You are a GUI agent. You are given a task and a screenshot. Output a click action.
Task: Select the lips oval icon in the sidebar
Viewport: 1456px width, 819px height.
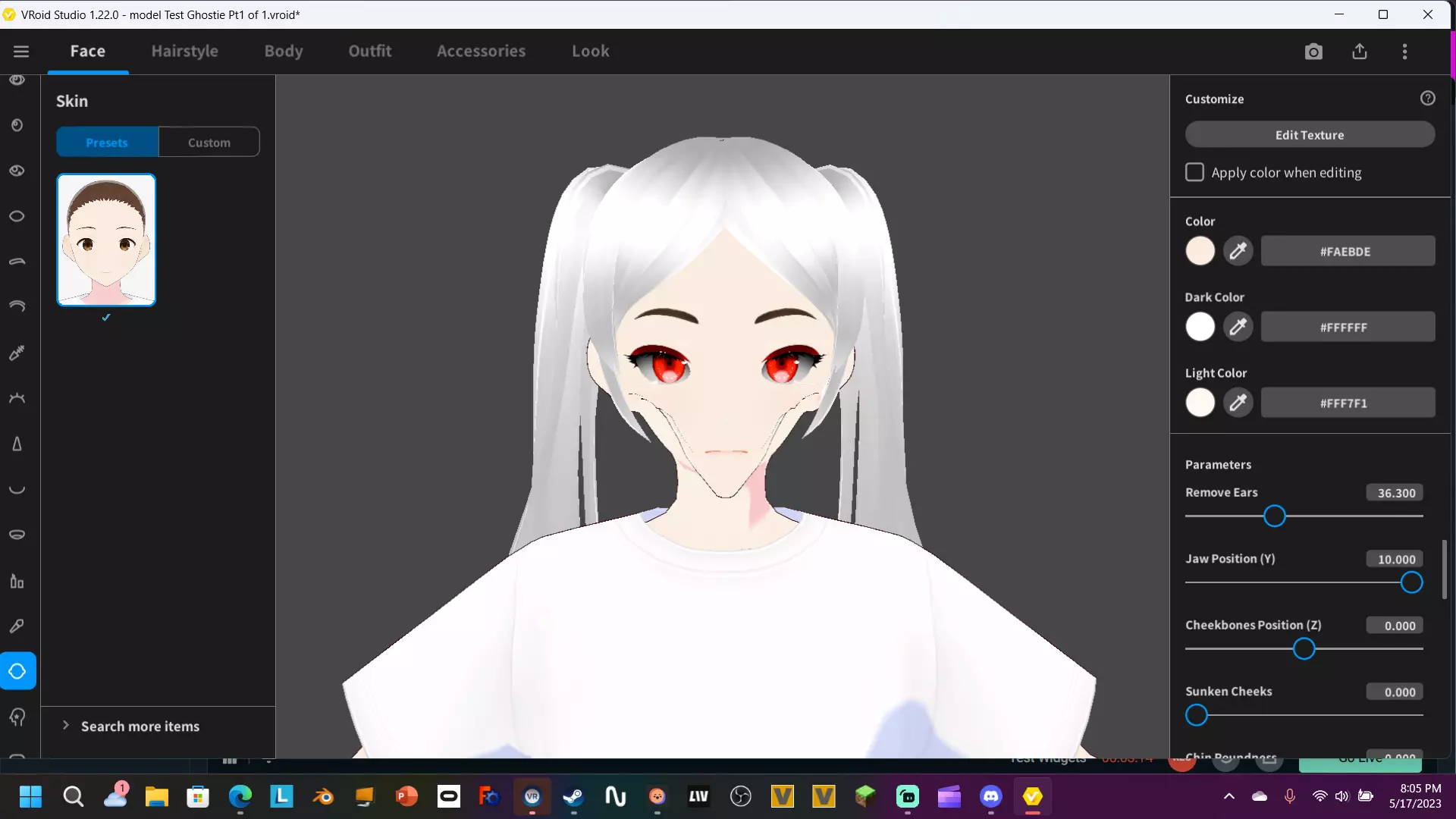pos(17,535)
